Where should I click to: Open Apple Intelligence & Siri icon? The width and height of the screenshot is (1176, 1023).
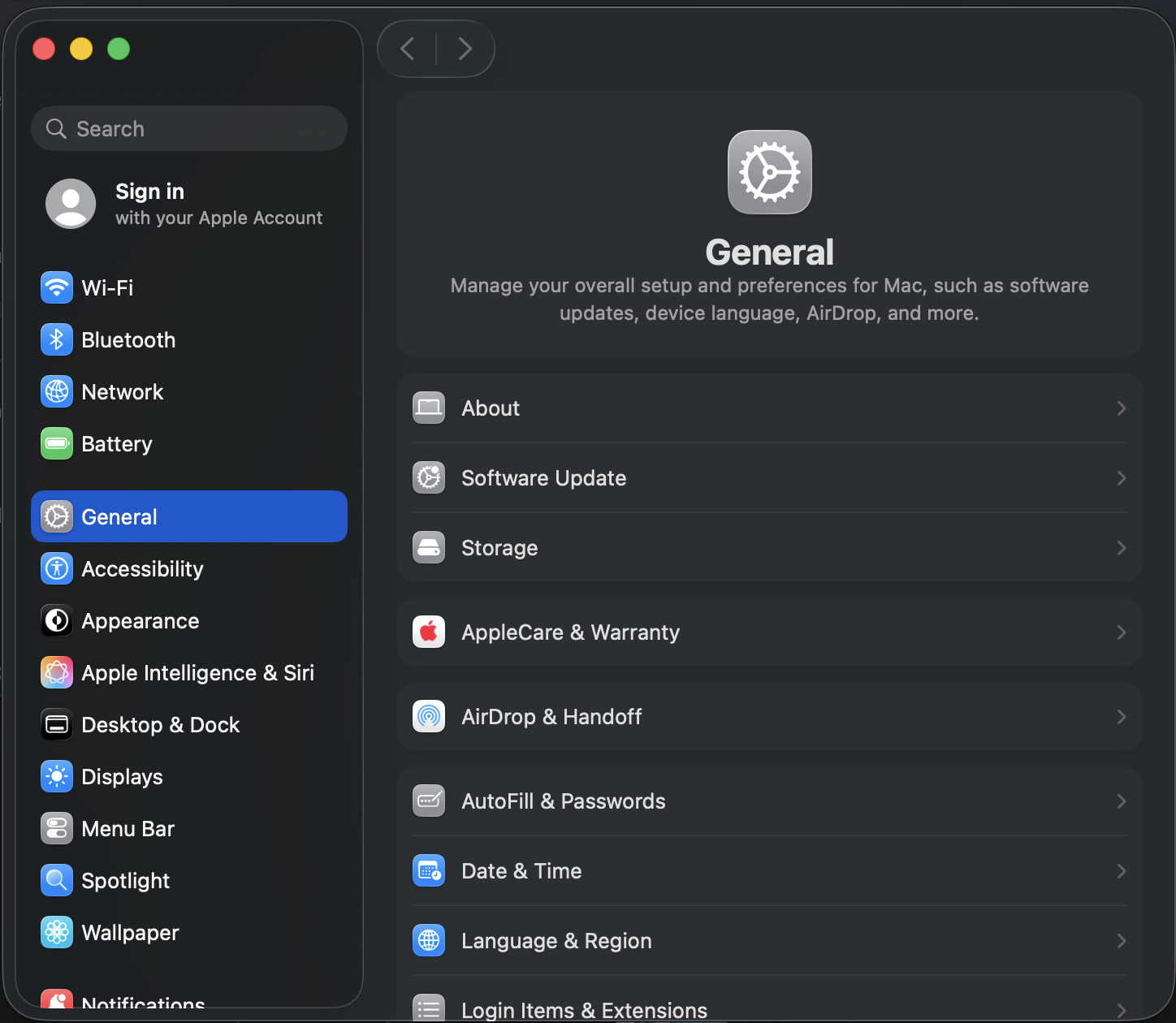click(57, 672)
